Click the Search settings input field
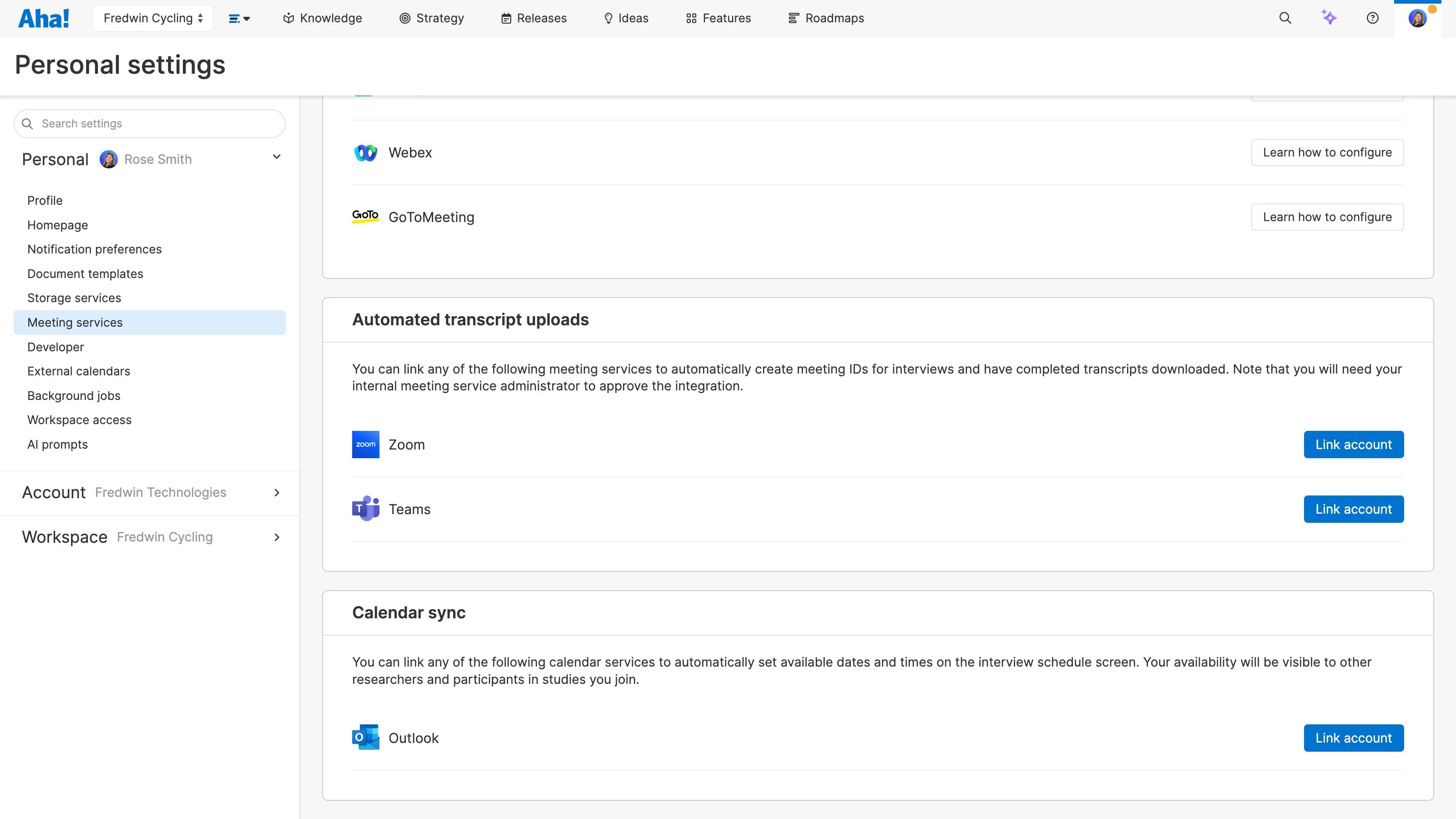The height and width of the screenshot is (819, 1456). coord(149,123)
